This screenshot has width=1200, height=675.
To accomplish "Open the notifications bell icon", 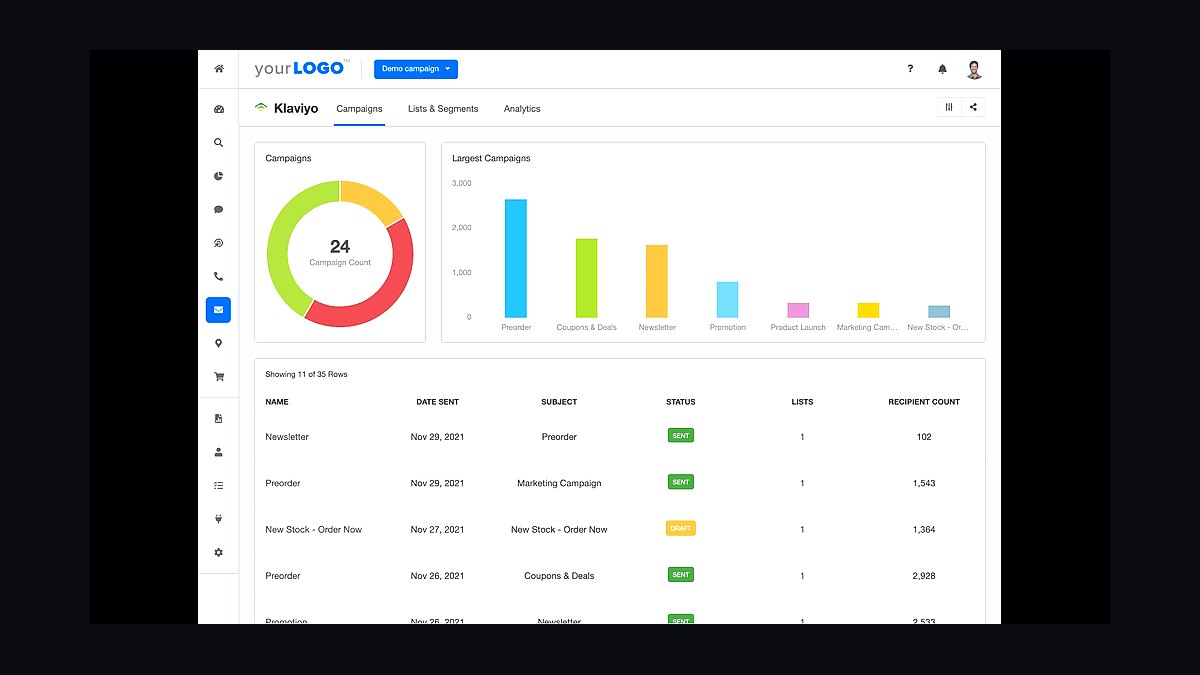I will click(942, 69).
